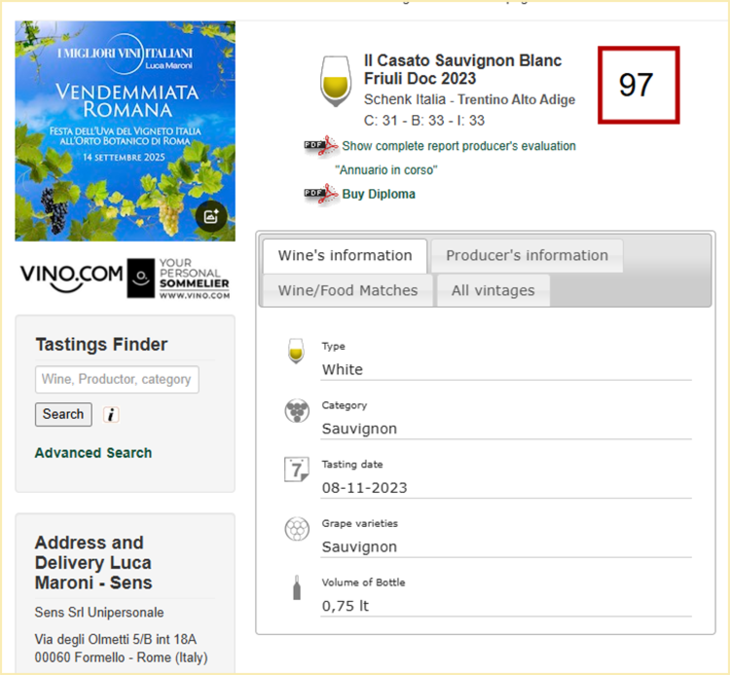Click the white wine glass icon next to wine title

pos(336,81)
